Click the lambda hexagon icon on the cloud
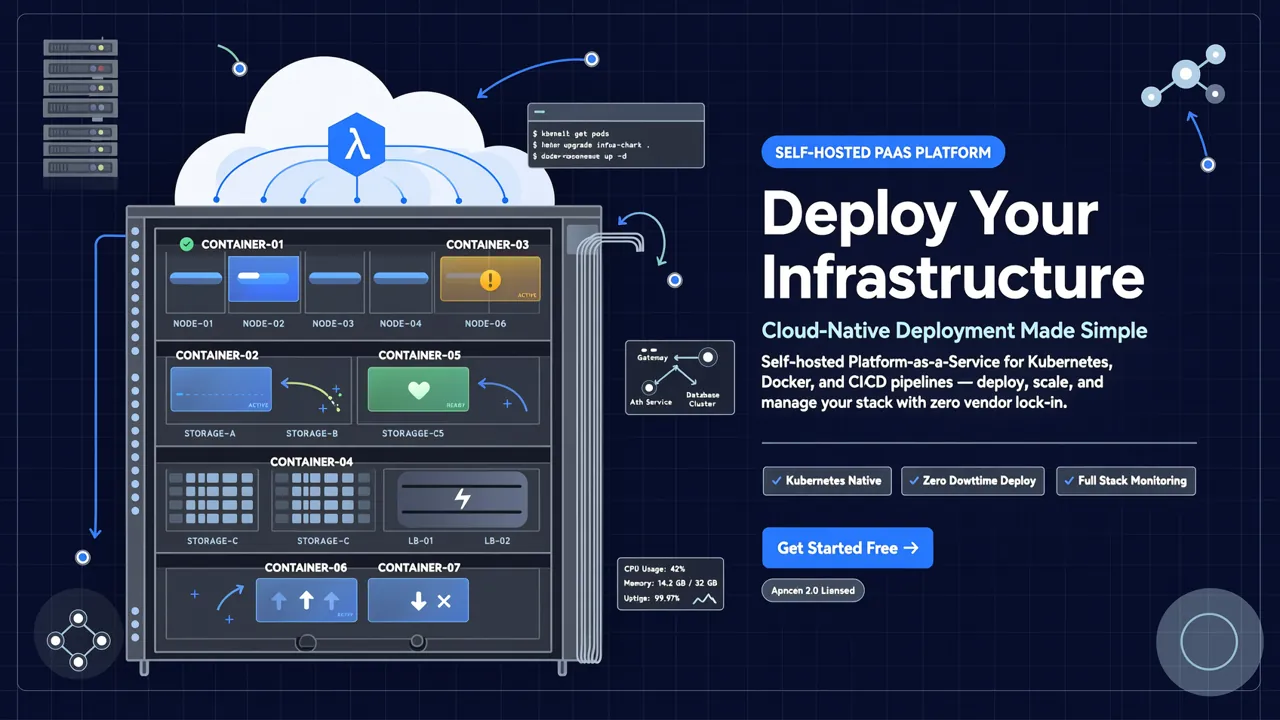The image size is (1280, 720). point(357,147)
